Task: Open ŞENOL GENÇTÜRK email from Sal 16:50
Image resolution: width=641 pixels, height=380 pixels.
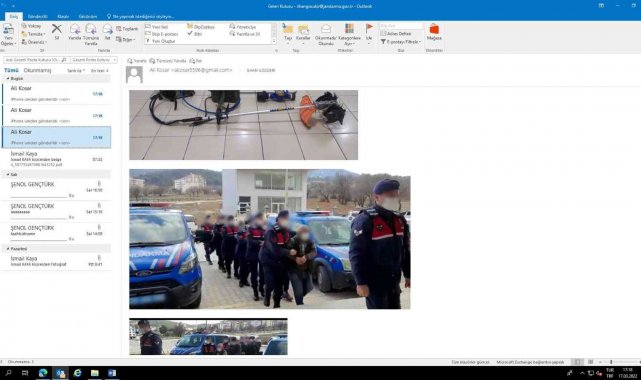Action: pos(56,190)
